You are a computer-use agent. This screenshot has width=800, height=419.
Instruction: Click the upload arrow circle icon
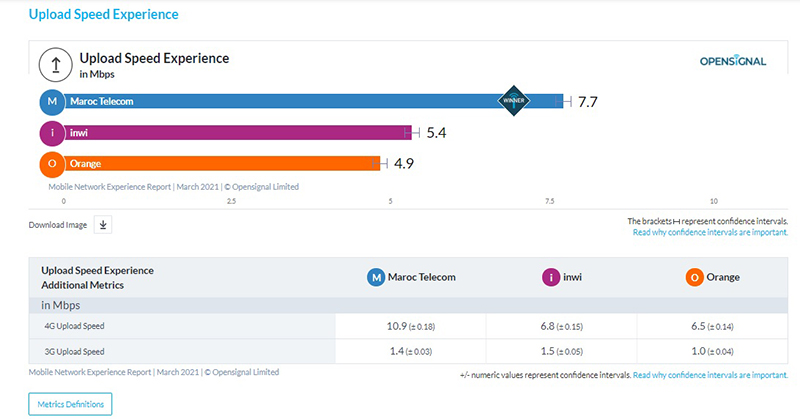click(x=54, y=64)
